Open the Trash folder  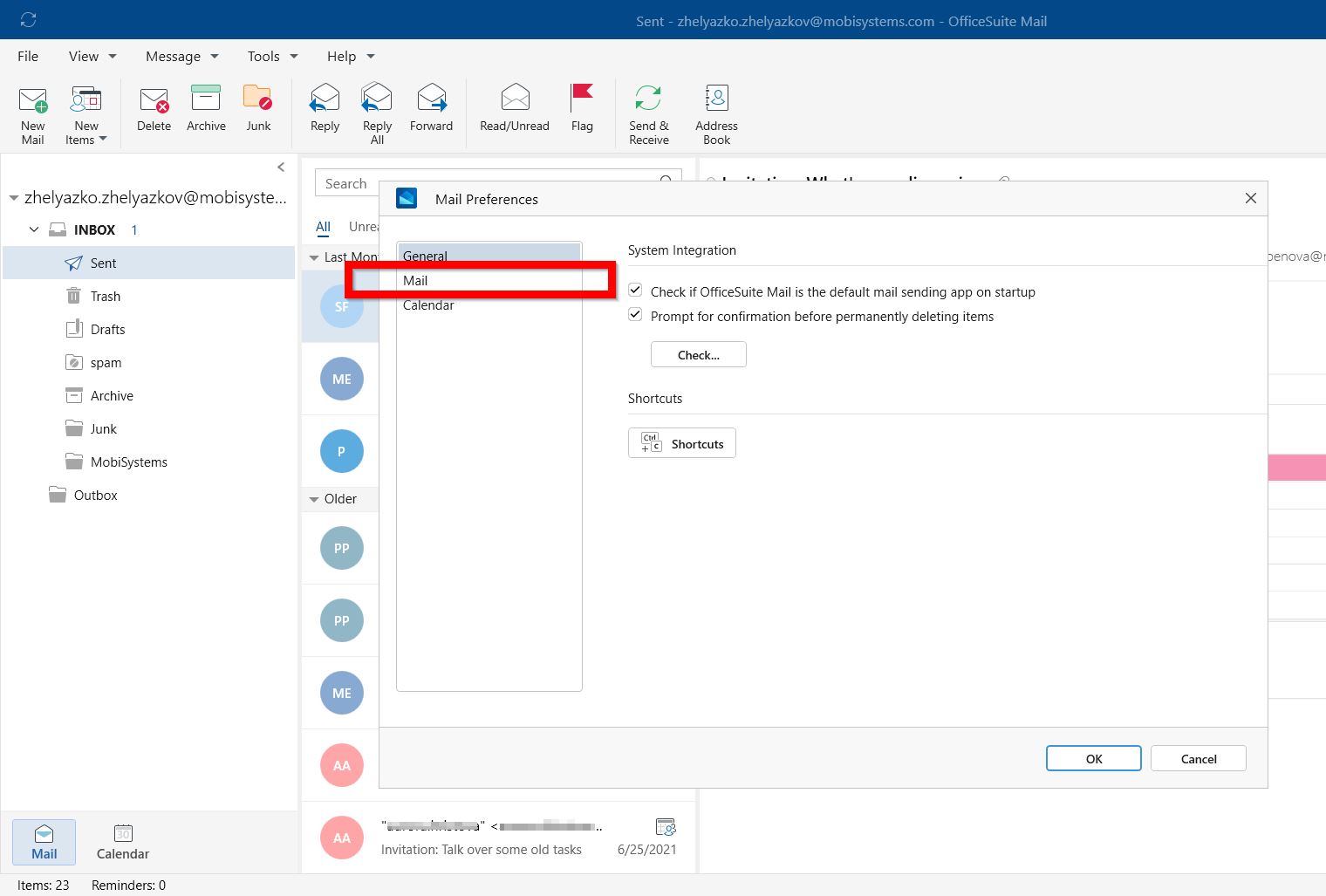pos(149,296)
